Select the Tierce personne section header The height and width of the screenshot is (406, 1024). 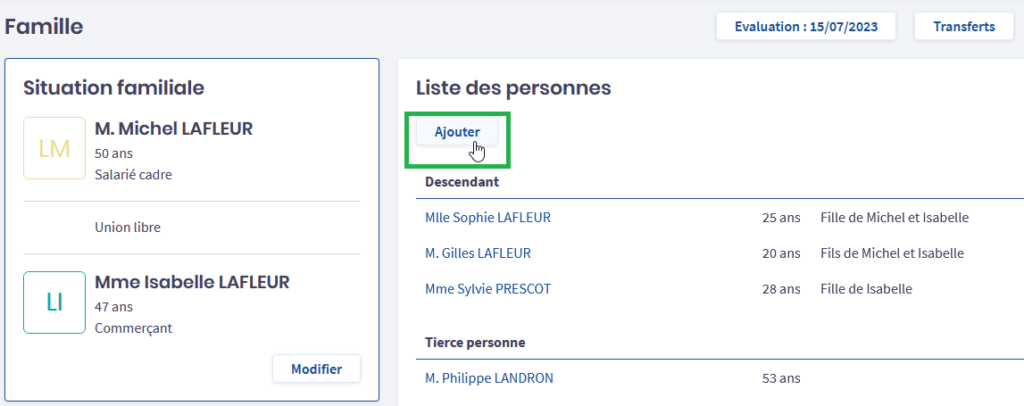(x=475, y=342)
